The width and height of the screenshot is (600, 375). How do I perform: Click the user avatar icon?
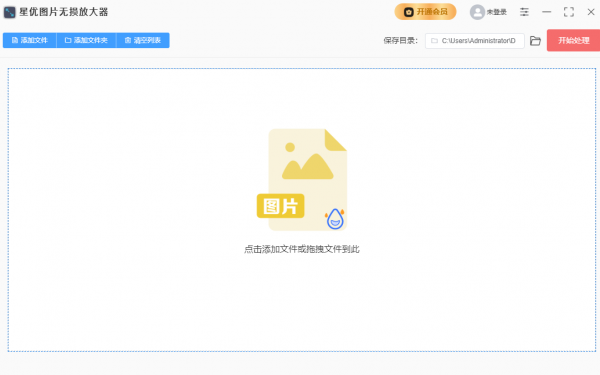click(x=477, y=12)
